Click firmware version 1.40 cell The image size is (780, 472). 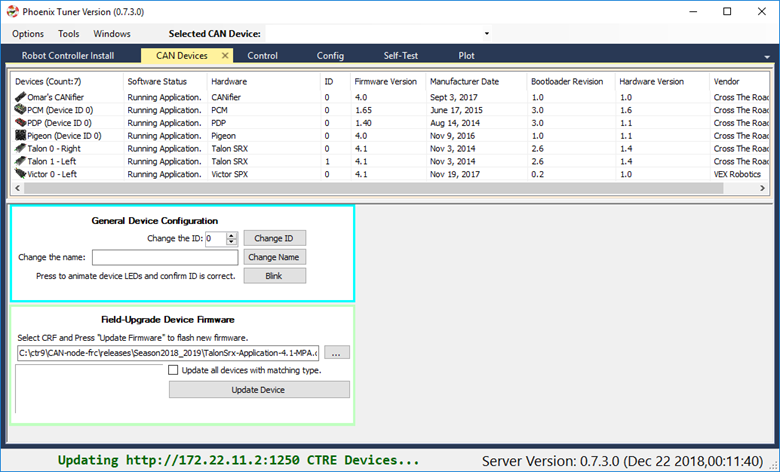tap(363, 123)
